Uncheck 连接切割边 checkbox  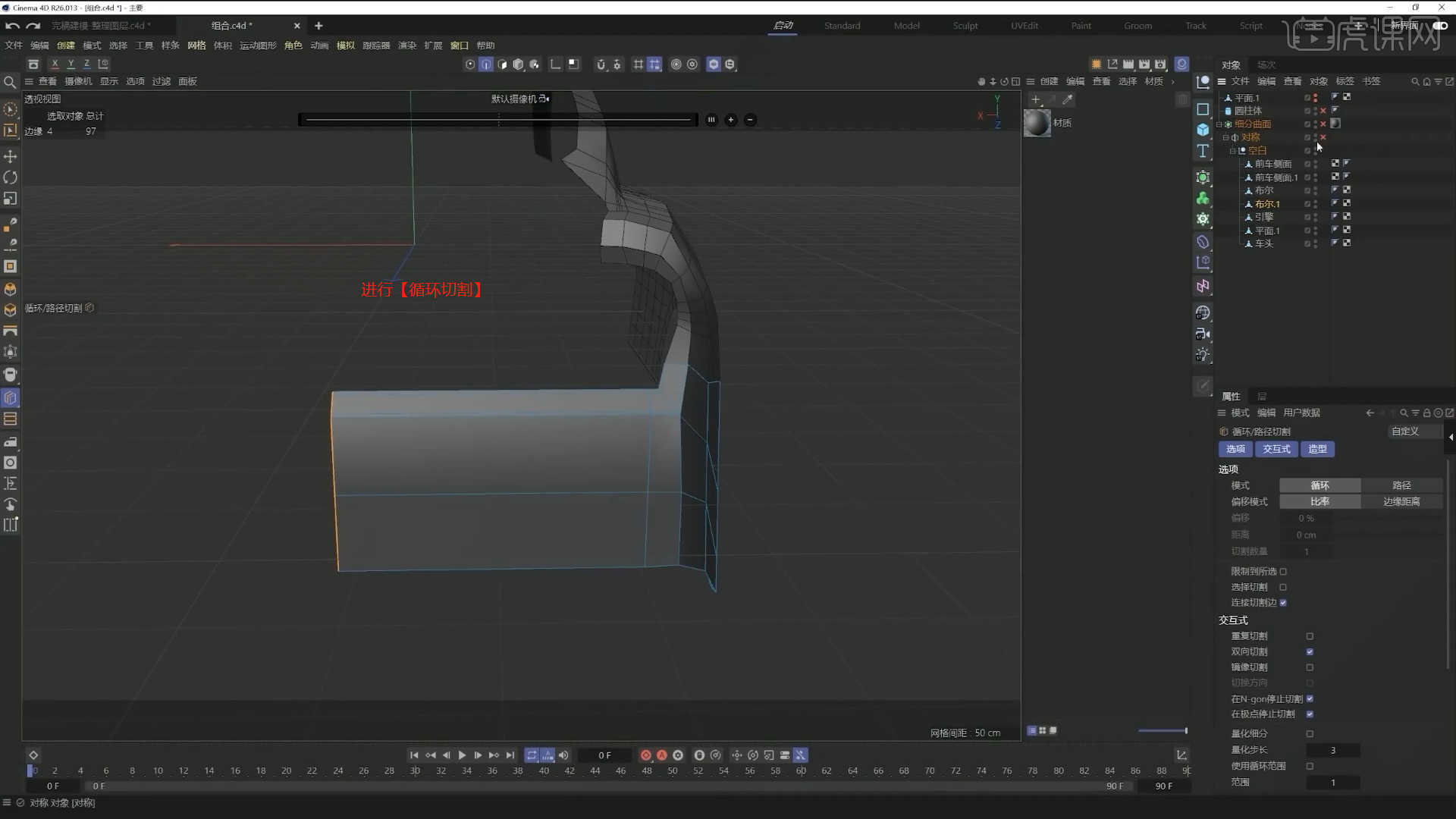click(1283, 603)
